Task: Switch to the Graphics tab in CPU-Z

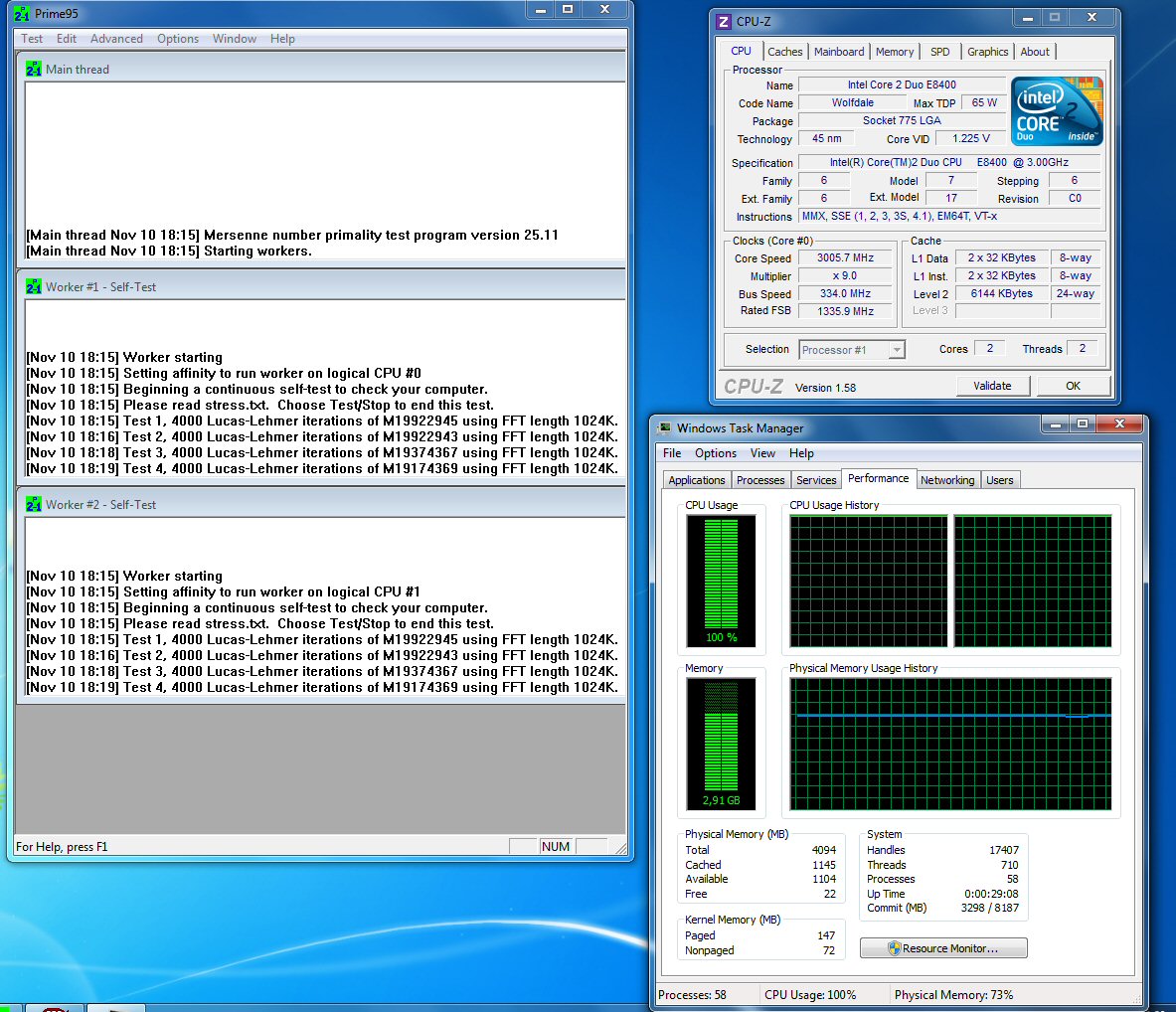Action: 987,52
